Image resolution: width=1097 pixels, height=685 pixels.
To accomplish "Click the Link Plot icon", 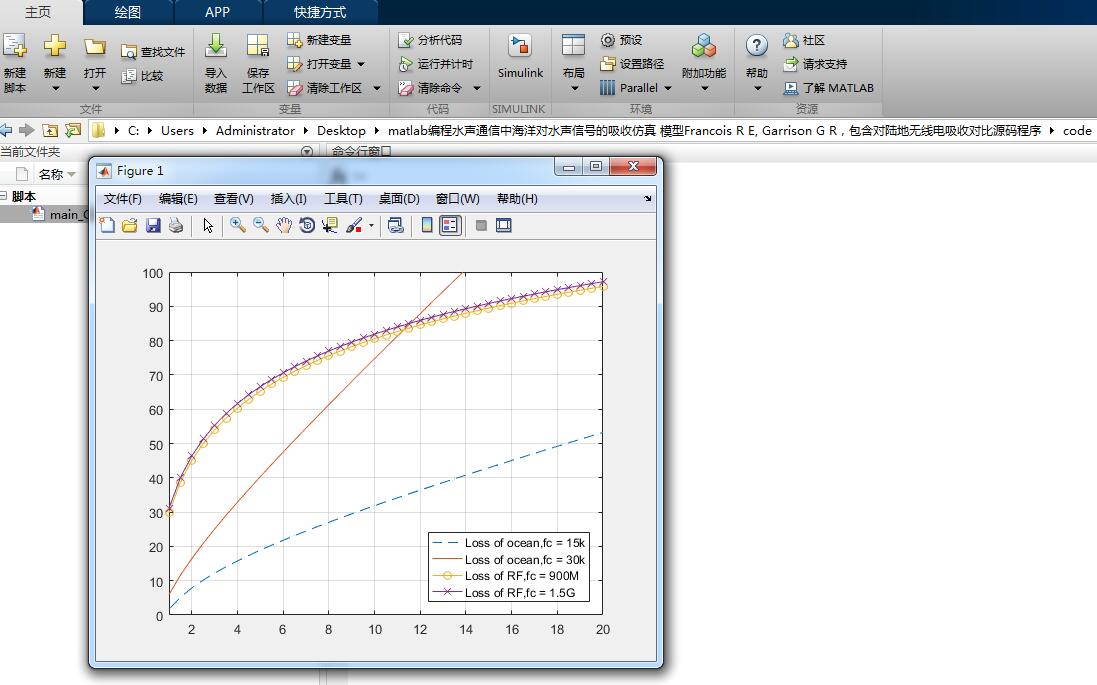I will (396, 225).
